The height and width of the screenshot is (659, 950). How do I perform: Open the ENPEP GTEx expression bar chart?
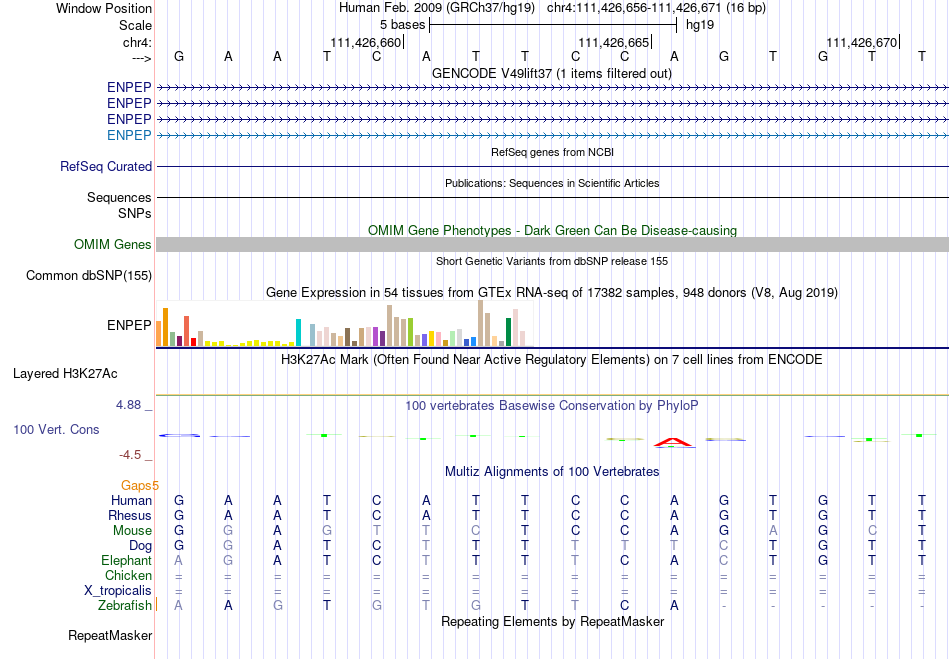(x=344, y=323)
